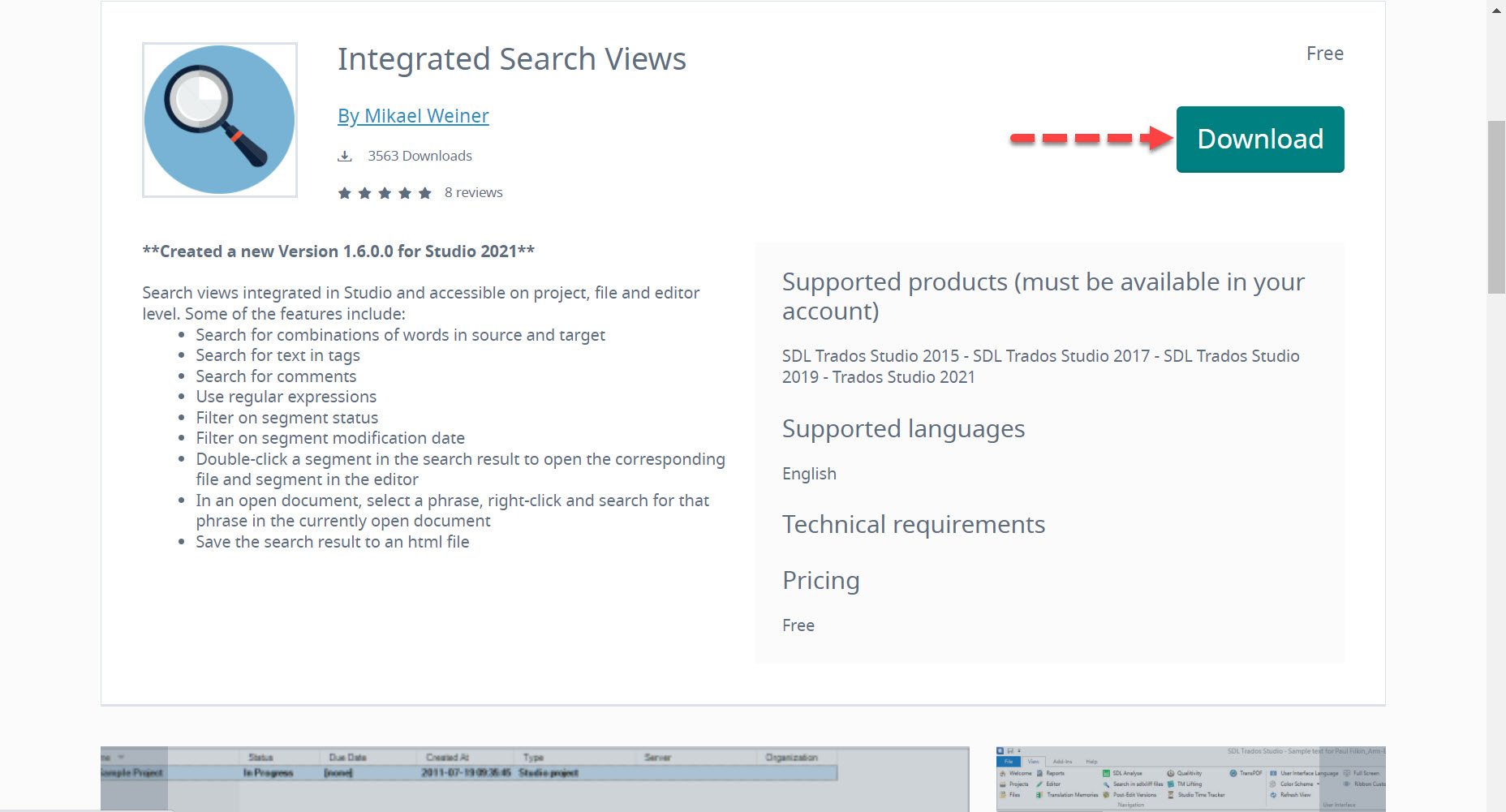Select the Projects view icon
The image size is (1506, 812).
[1003, 784]
